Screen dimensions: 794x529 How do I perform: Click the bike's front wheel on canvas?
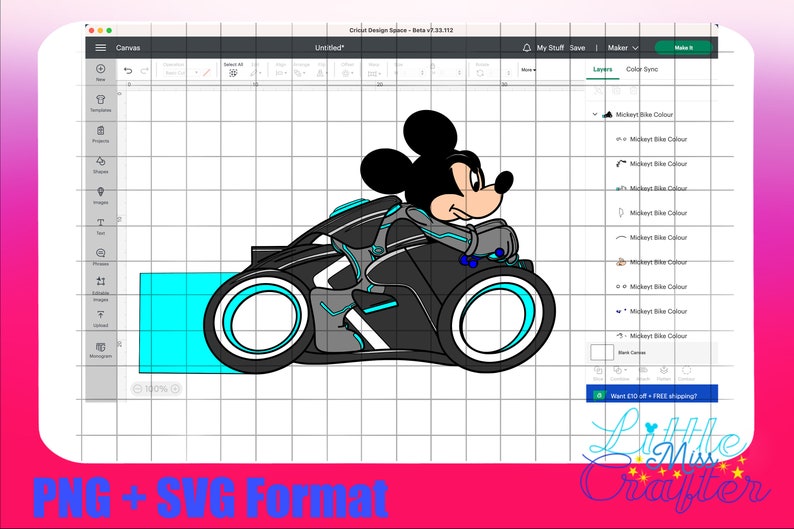(x=498, y=319)
